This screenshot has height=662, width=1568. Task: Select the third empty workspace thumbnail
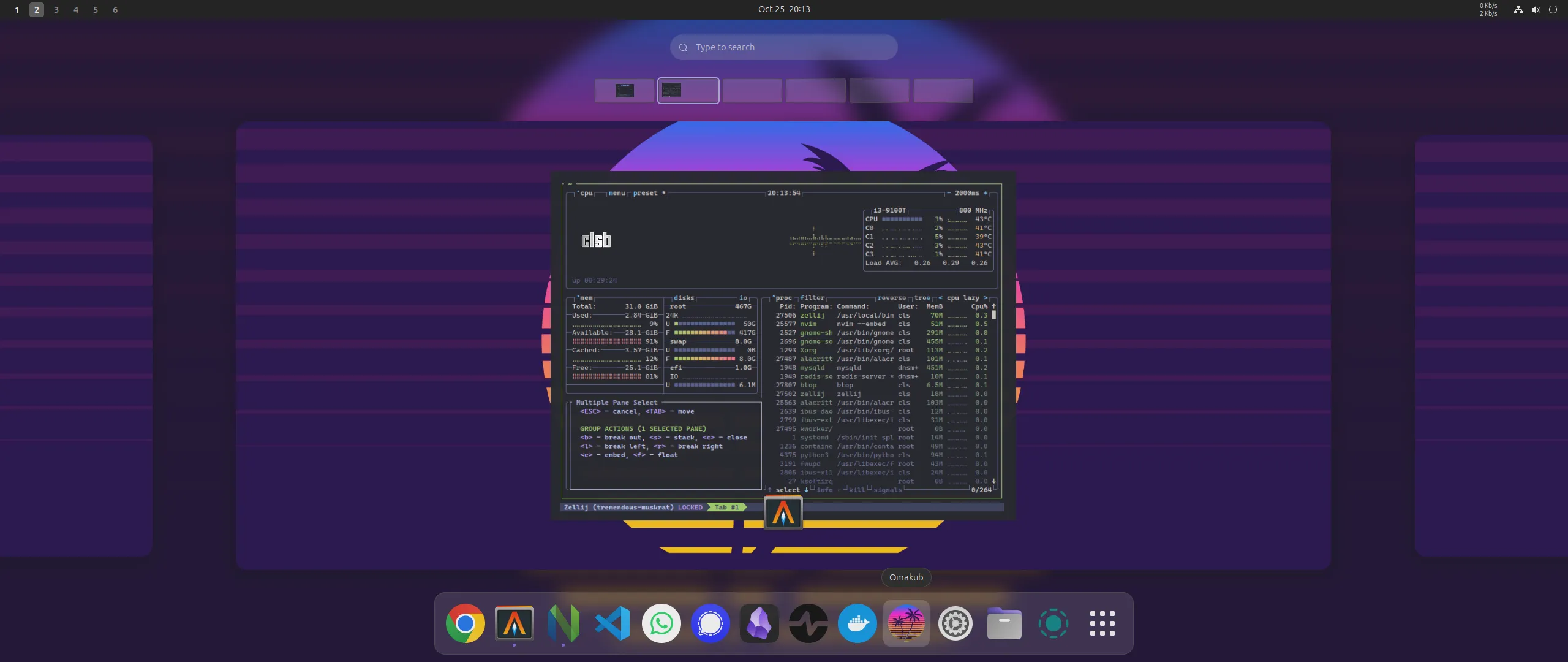(x=752, y=91)
